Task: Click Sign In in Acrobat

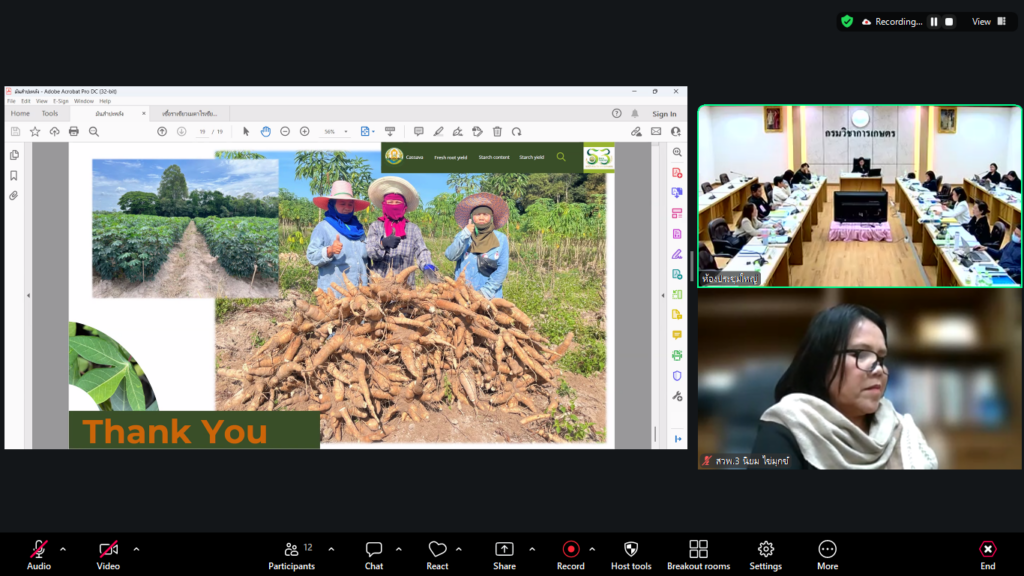Action: point(664,114)
